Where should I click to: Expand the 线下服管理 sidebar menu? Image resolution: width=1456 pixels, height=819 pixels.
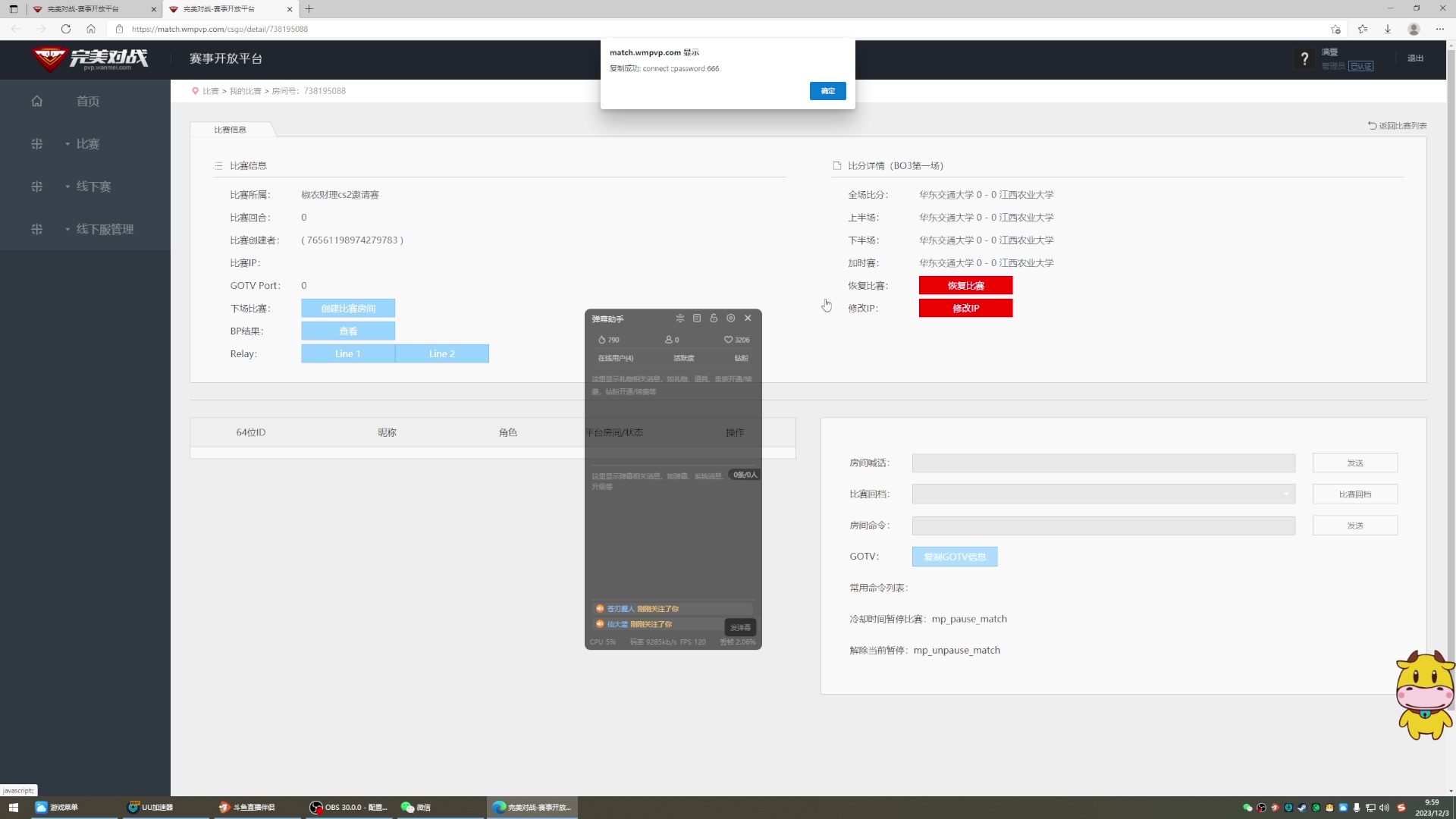click(85, 229)
